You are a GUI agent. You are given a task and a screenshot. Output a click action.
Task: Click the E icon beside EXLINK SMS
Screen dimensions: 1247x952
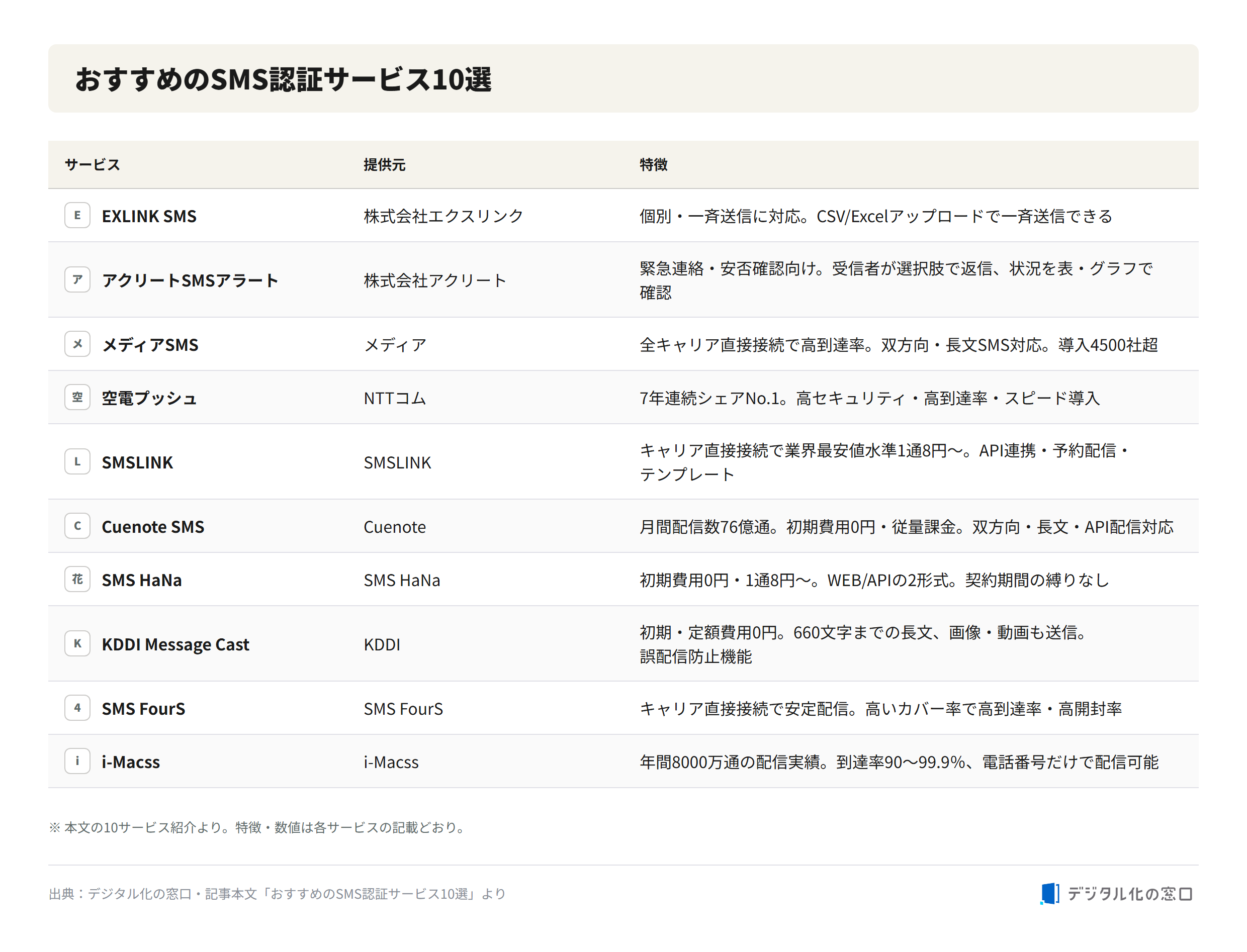pos(77,215)
